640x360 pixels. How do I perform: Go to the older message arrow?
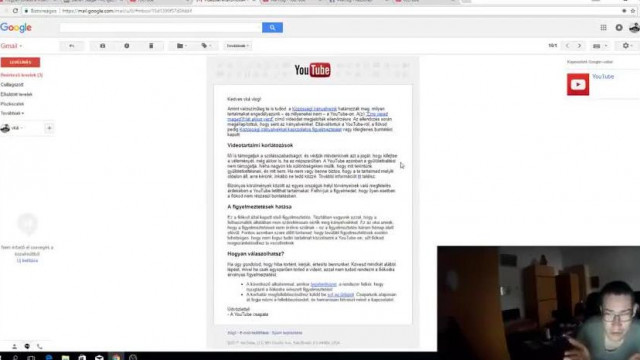[x=579, y=46]
